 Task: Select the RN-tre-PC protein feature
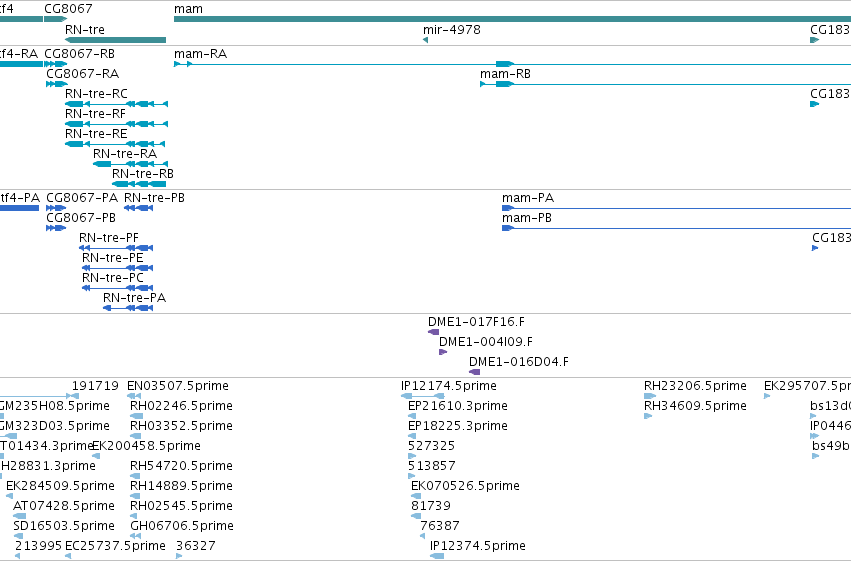(117, 288)
